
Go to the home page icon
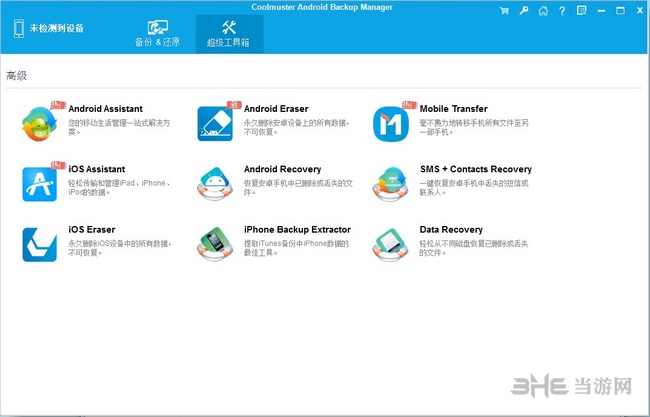click(543, 11)
